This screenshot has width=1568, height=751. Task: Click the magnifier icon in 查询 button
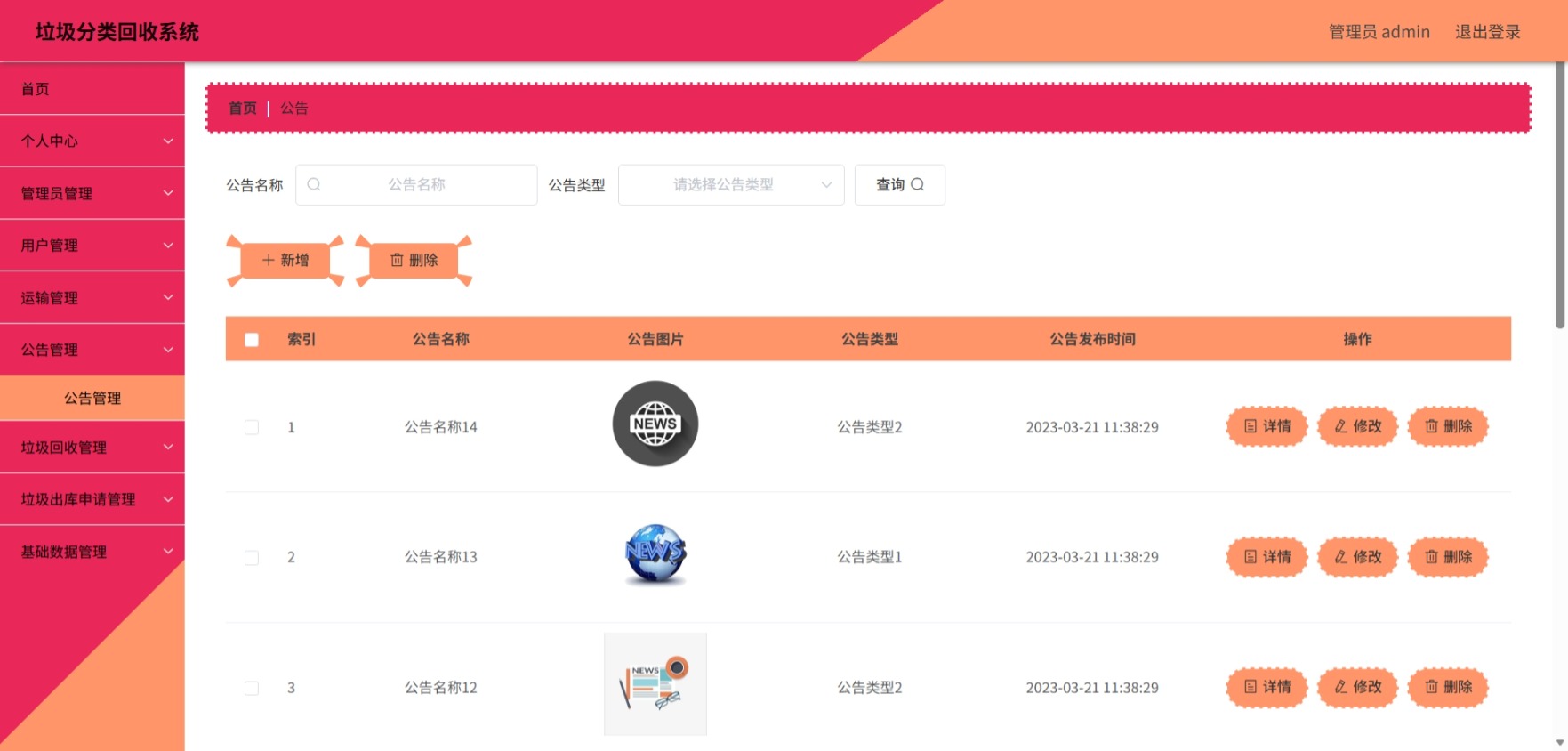point(917,184)
